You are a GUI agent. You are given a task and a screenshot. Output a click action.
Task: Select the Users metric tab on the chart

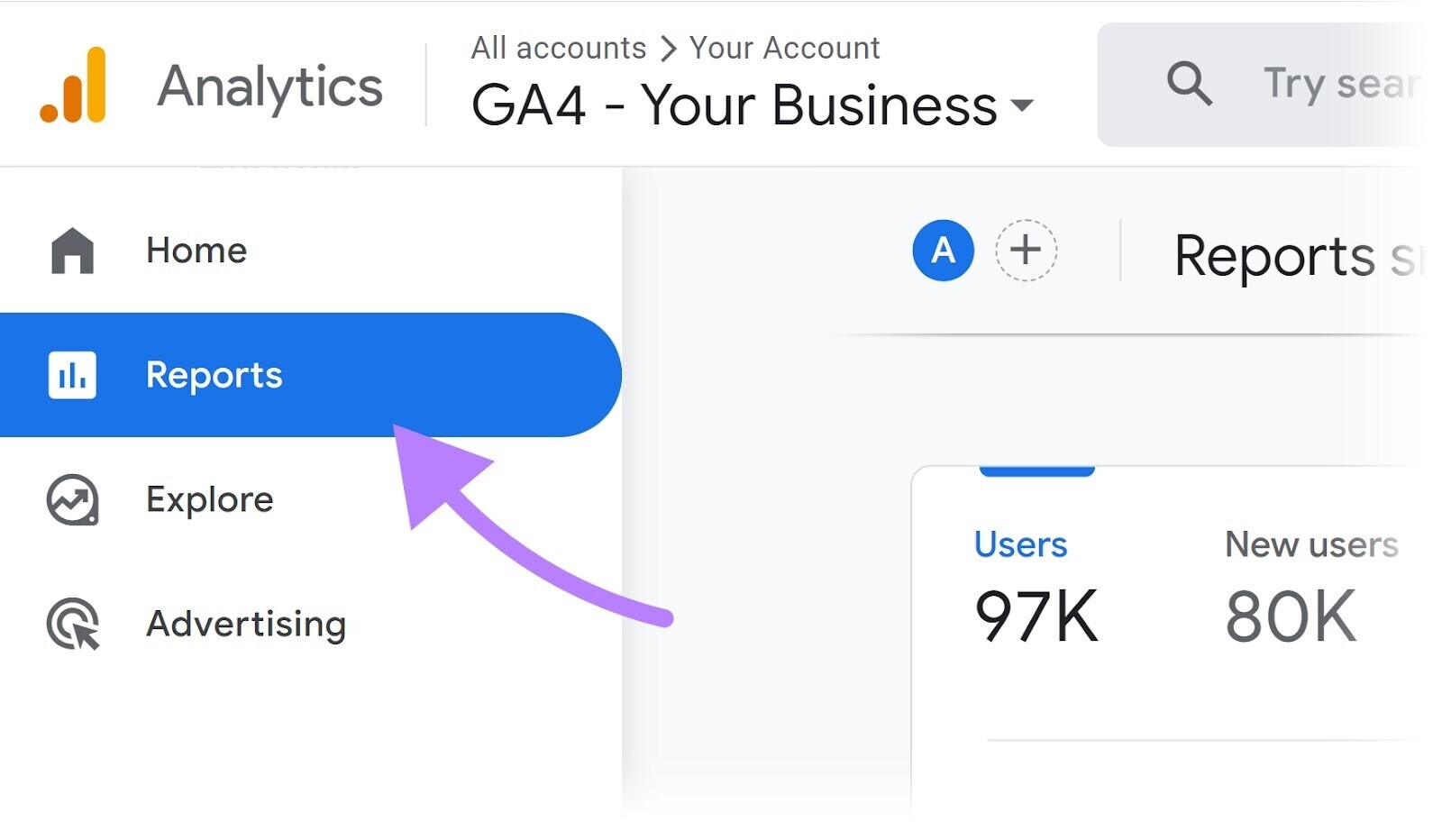pos(1019,543)
